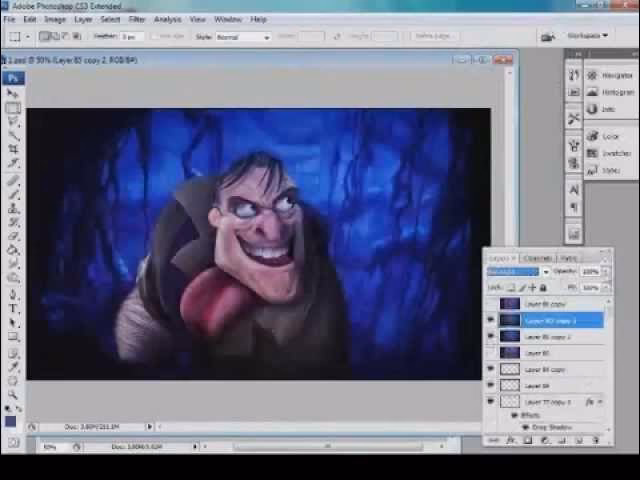
Task: Toggle the Effects visibility eye
Action: click(x=515, y=416)
